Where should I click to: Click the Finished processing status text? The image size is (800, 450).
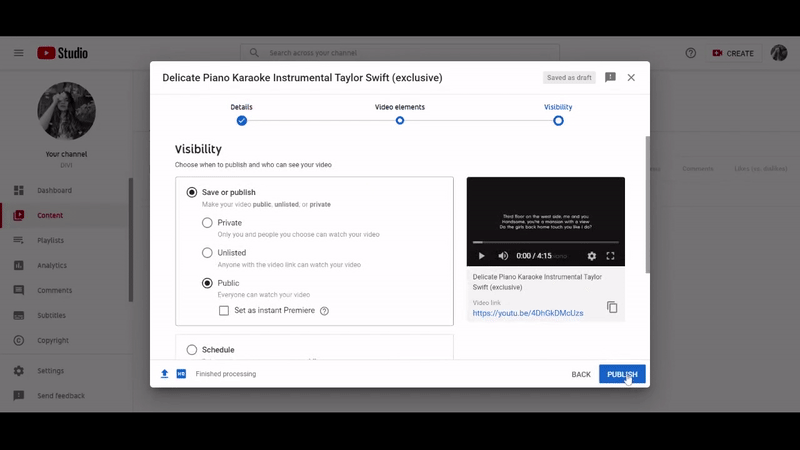(x=226, y=374)
